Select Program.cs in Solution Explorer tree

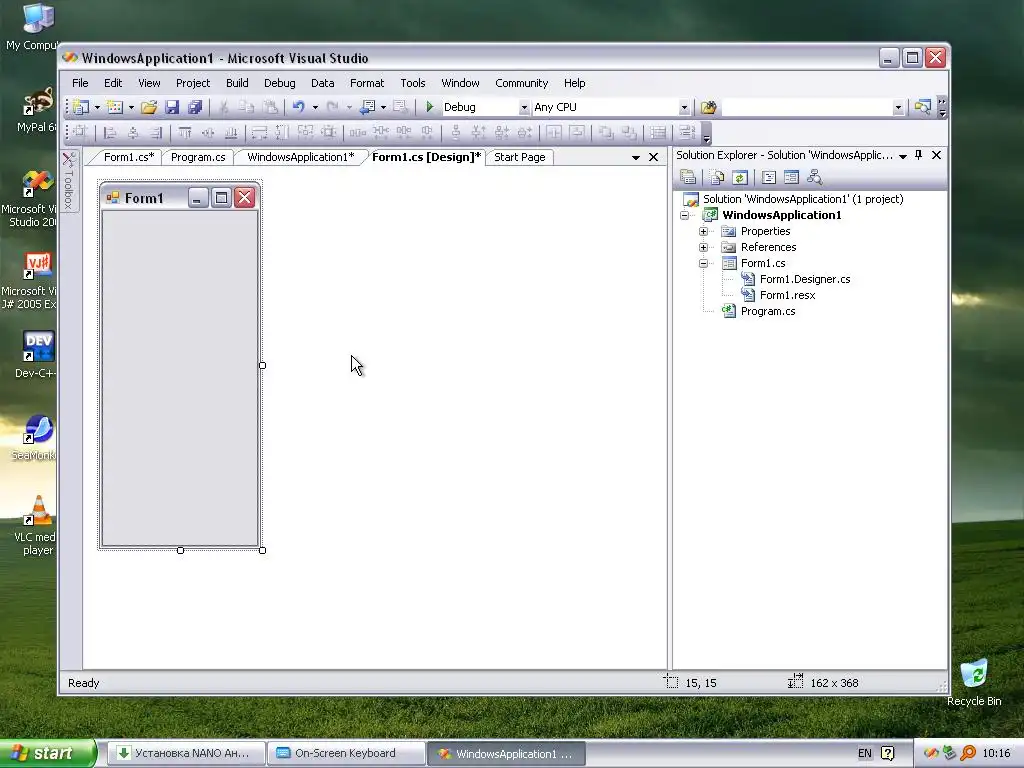[767, 312]
